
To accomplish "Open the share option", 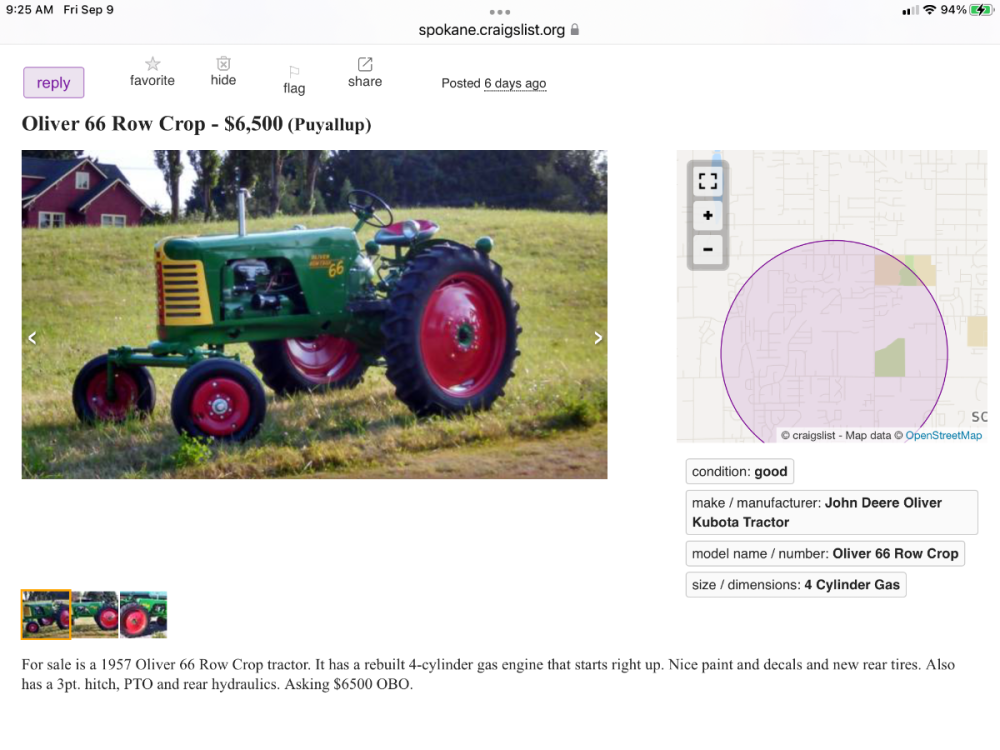I will pyautogui.click(x=365, y=65).
